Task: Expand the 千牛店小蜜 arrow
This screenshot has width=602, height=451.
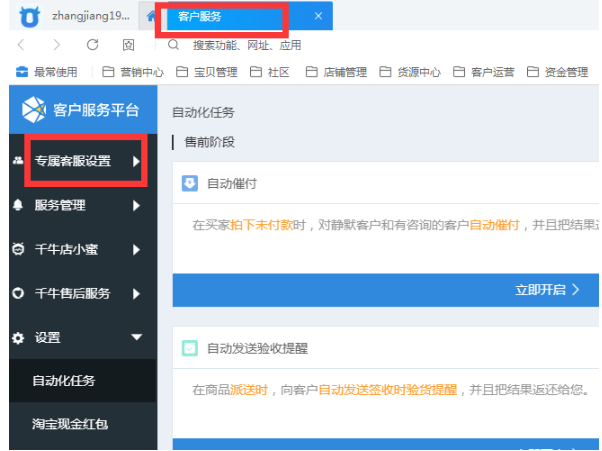Action: point(136,250)
